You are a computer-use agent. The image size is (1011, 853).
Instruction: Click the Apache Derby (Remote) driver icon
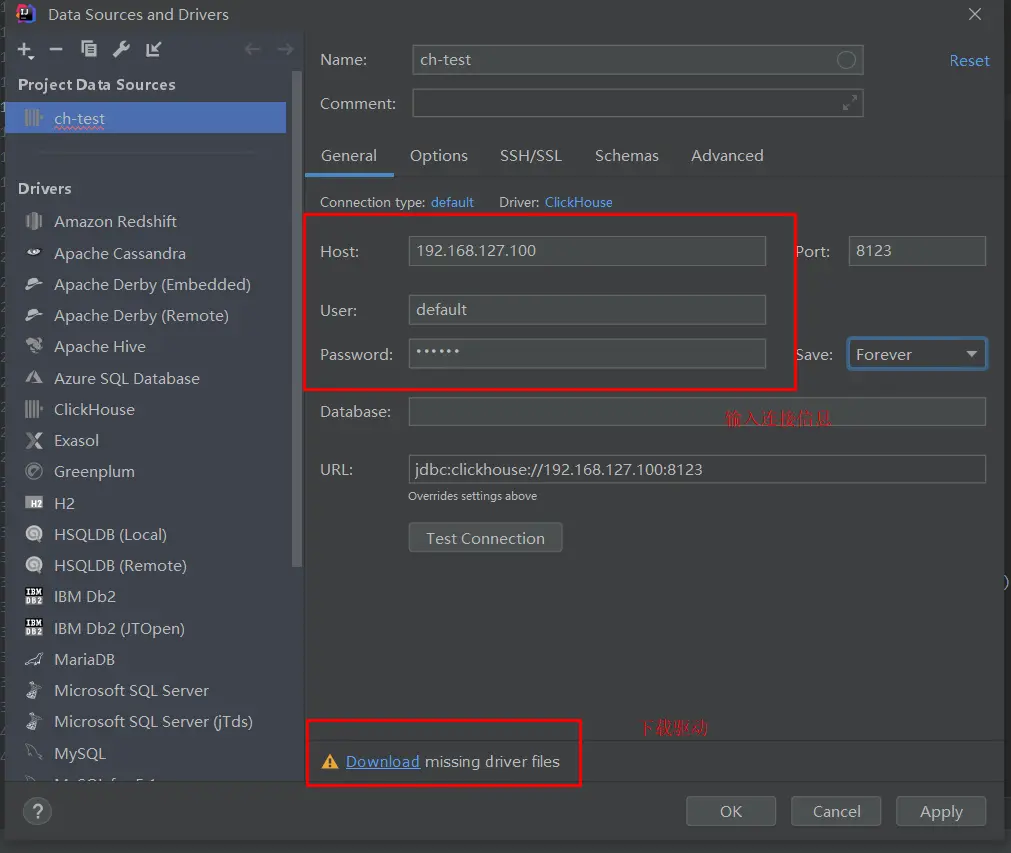[34, 315]
